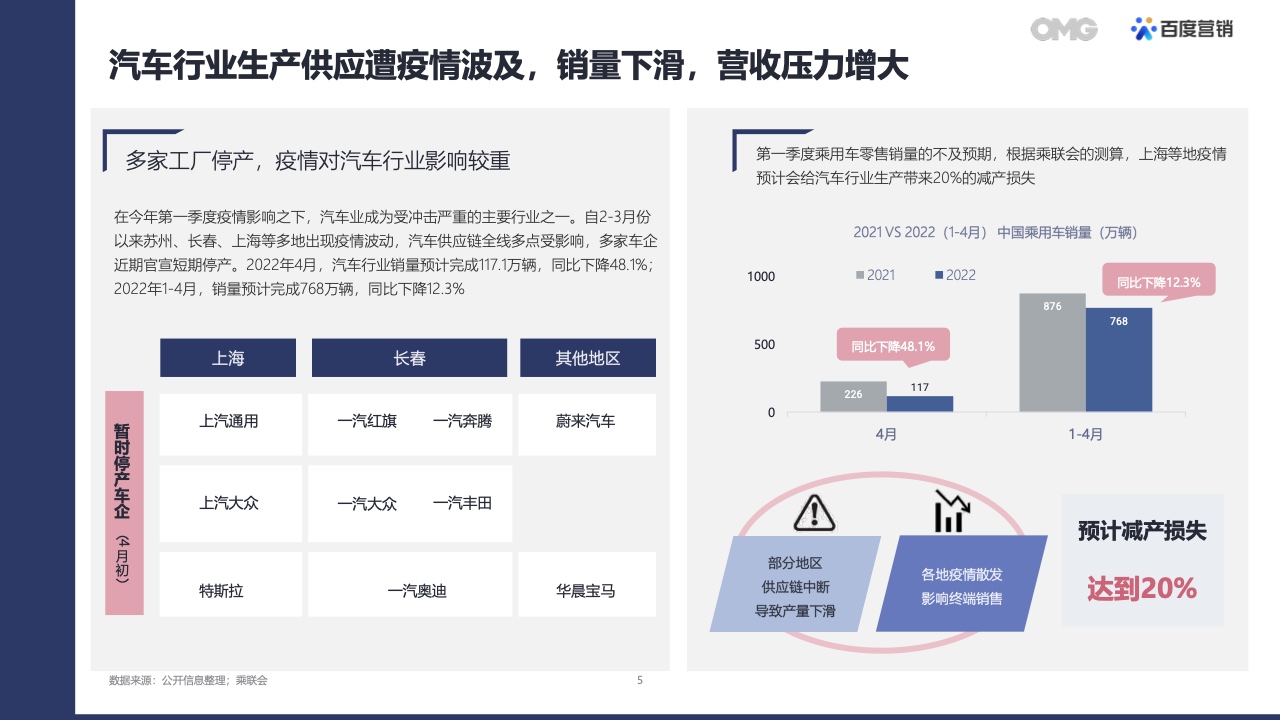Image resolution: width=1280 pixels, height=720 pixels.
Task: Select the 长春 column header
Action: tap(410, 358)
